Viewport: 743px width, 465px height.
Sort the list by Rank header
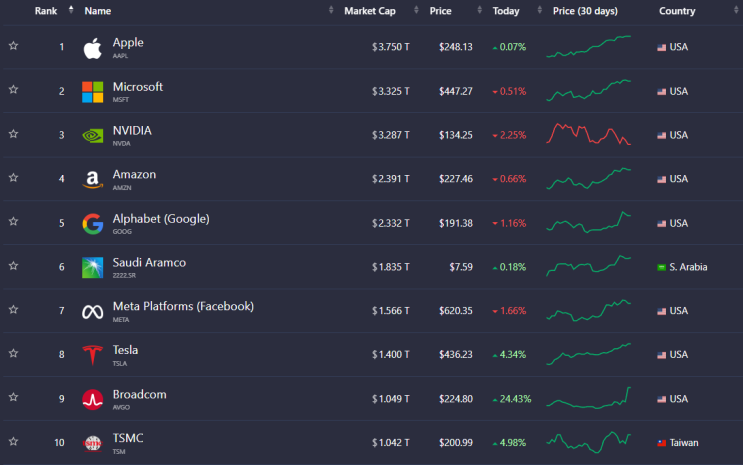coord(46,11)
